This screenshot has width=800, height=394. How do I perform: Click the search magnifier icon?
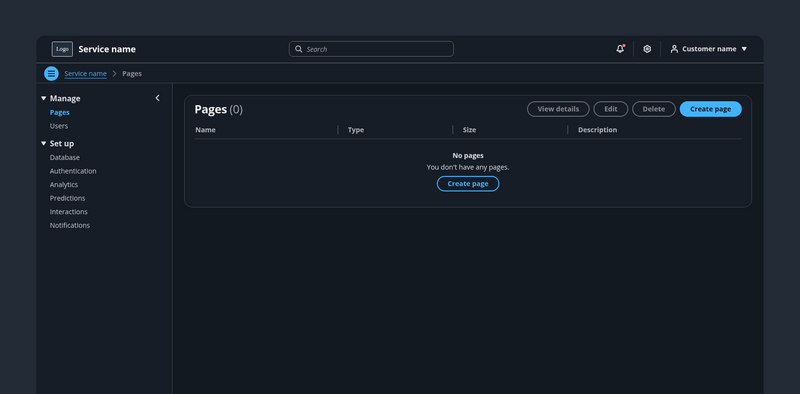point(299,49)
